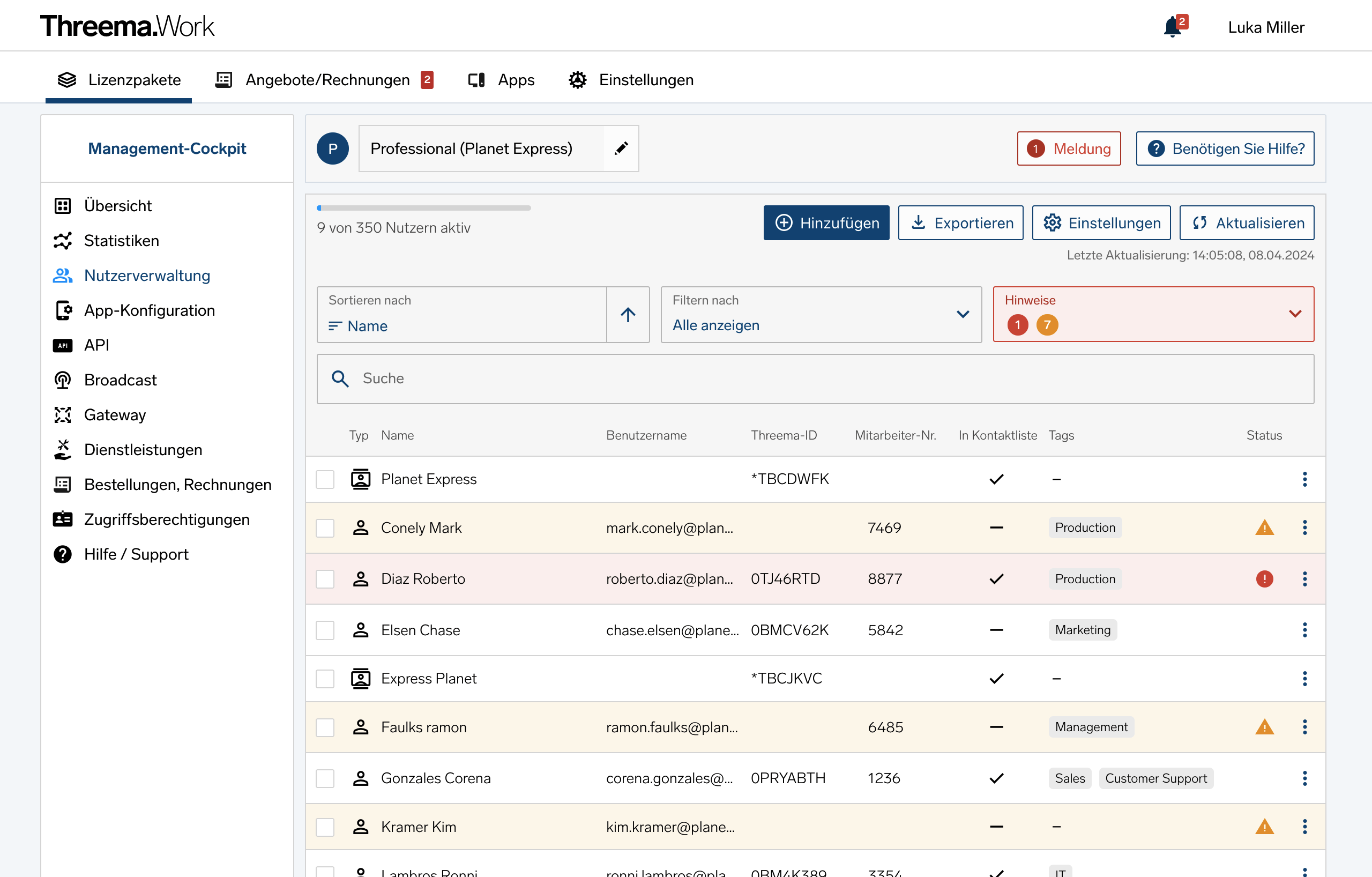
Task: Select the Faulks ramon row checkbox
Action: click(x=325, y=727)
